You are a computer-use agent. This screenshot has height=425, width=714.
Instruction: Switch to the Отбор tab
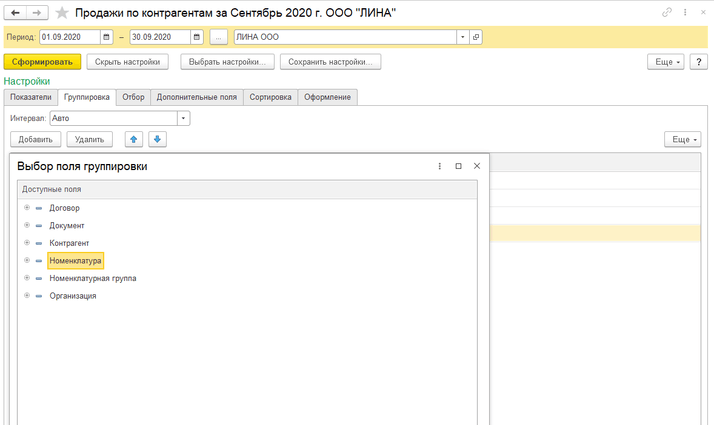(133, 97)
